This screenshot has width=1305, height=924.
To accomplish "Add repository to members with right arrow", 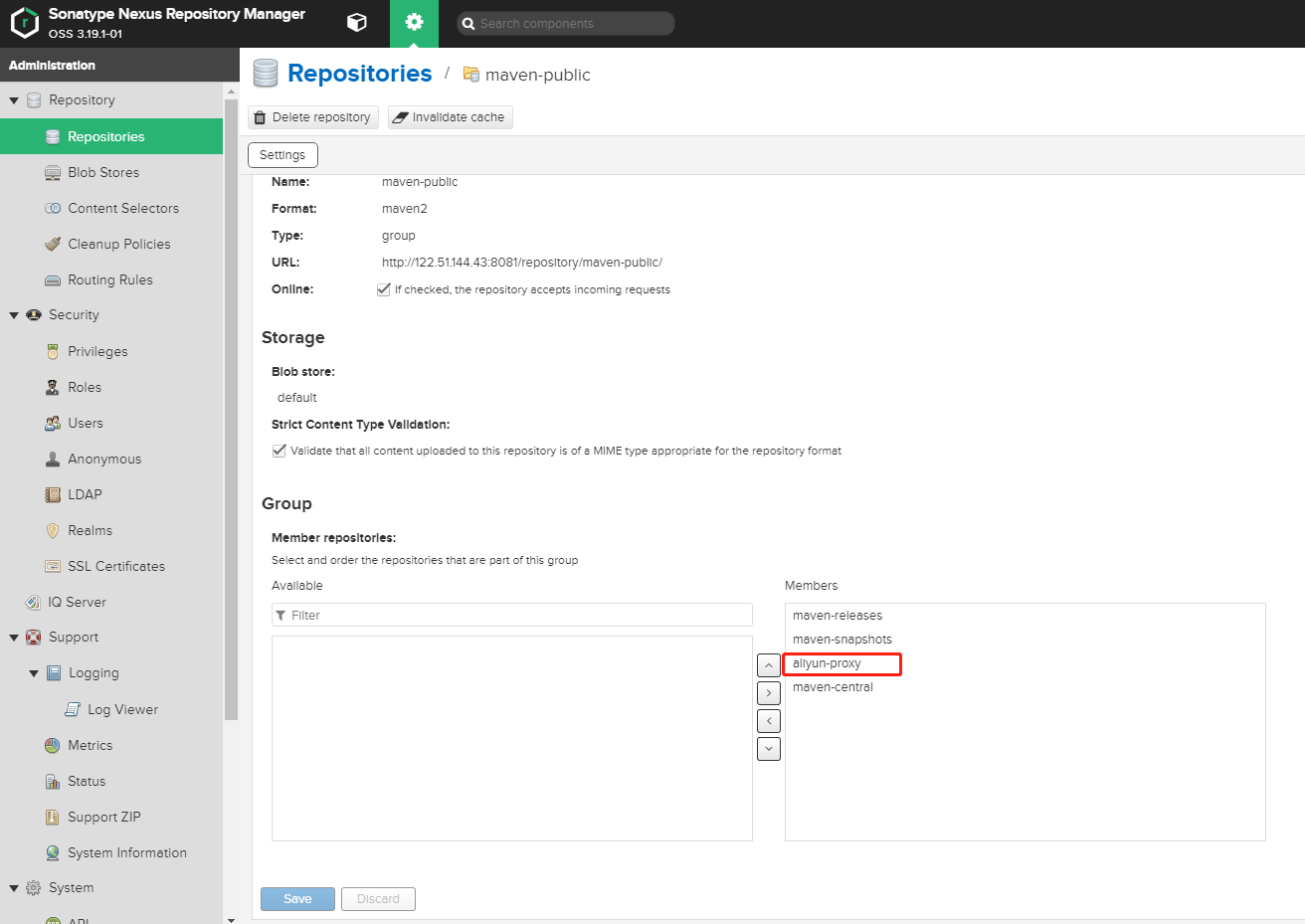I will tap(769, 693).
